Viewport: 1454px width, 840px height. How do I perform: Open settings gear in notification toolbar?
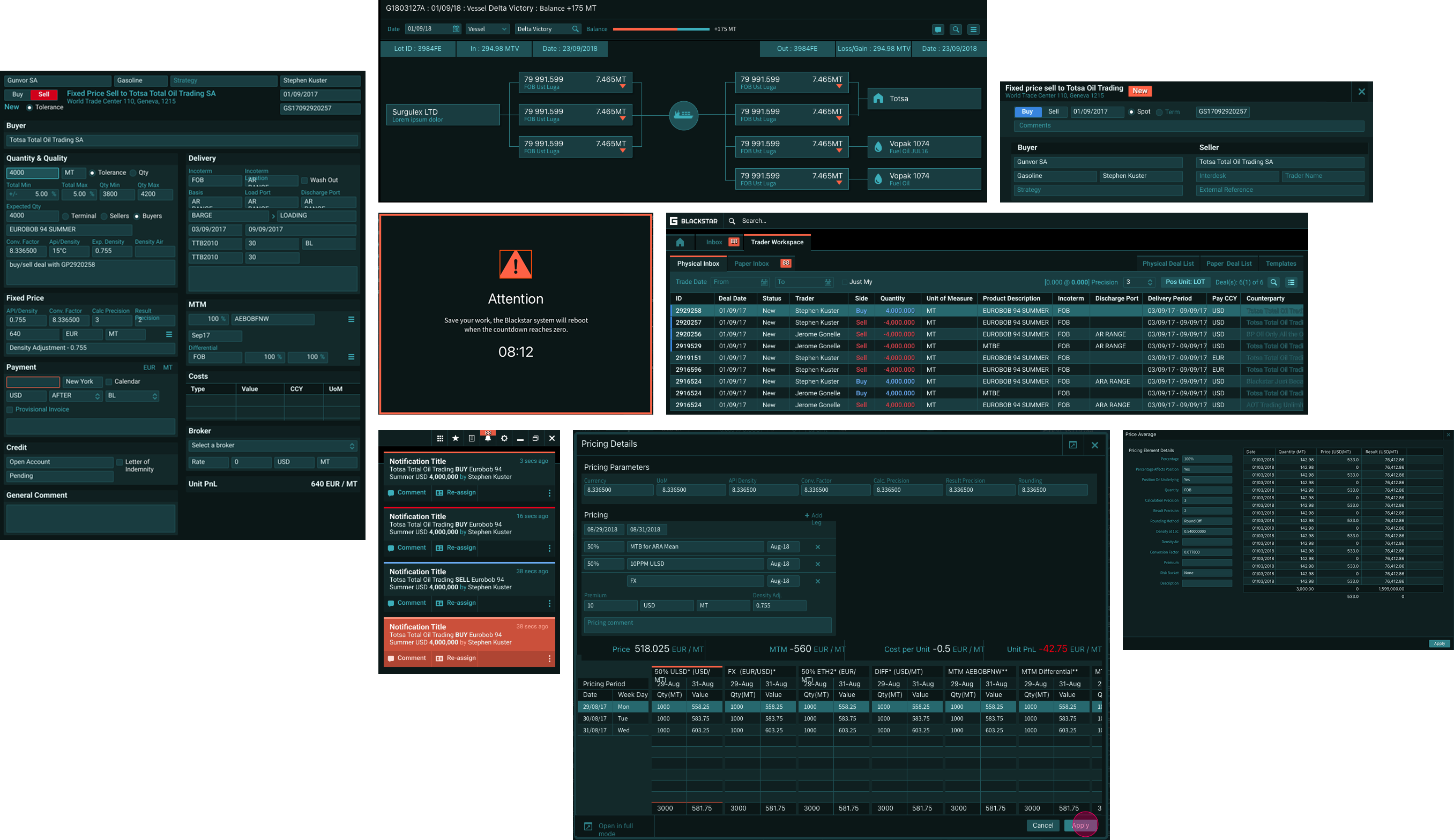tap(504, 438)
